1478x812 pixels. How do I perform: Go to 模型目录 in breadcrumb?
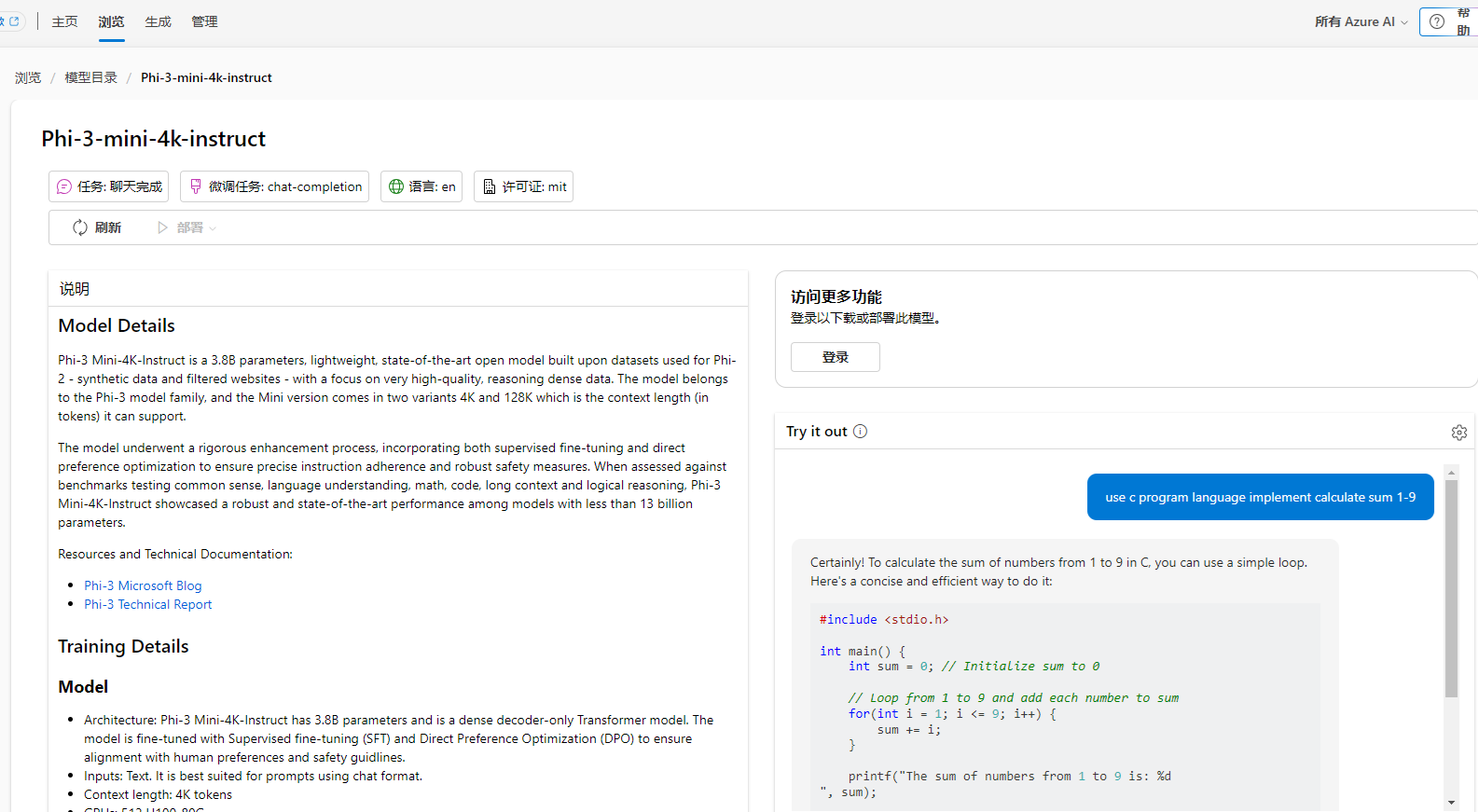[x=90, y=77]
